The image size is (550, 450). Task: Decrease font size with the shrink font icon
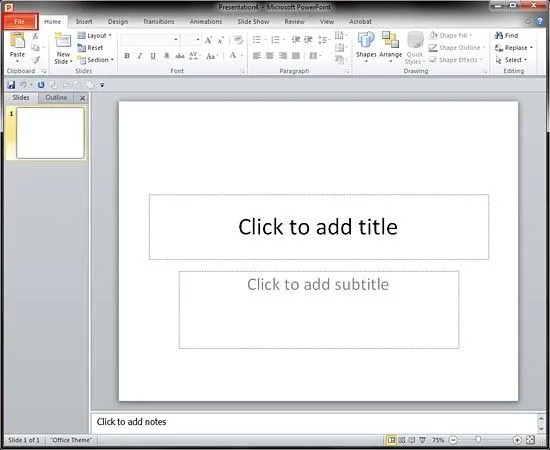click(x=220, y=40)
